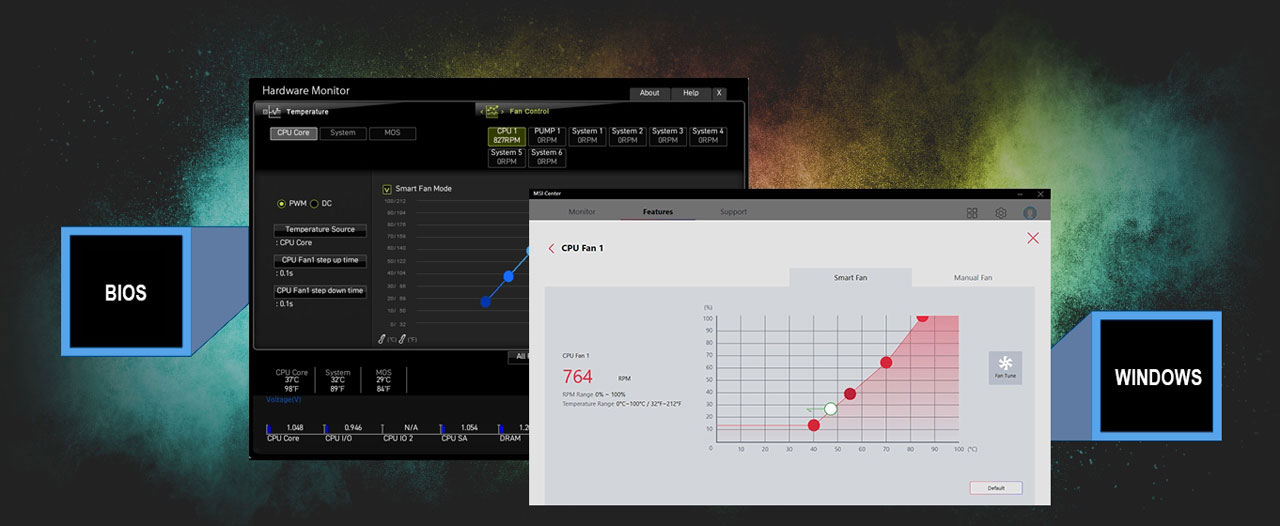The image size is (1280, 526).
Task: Click the user profile avatar in MSI Center
Action: (x=1030, y=213)
